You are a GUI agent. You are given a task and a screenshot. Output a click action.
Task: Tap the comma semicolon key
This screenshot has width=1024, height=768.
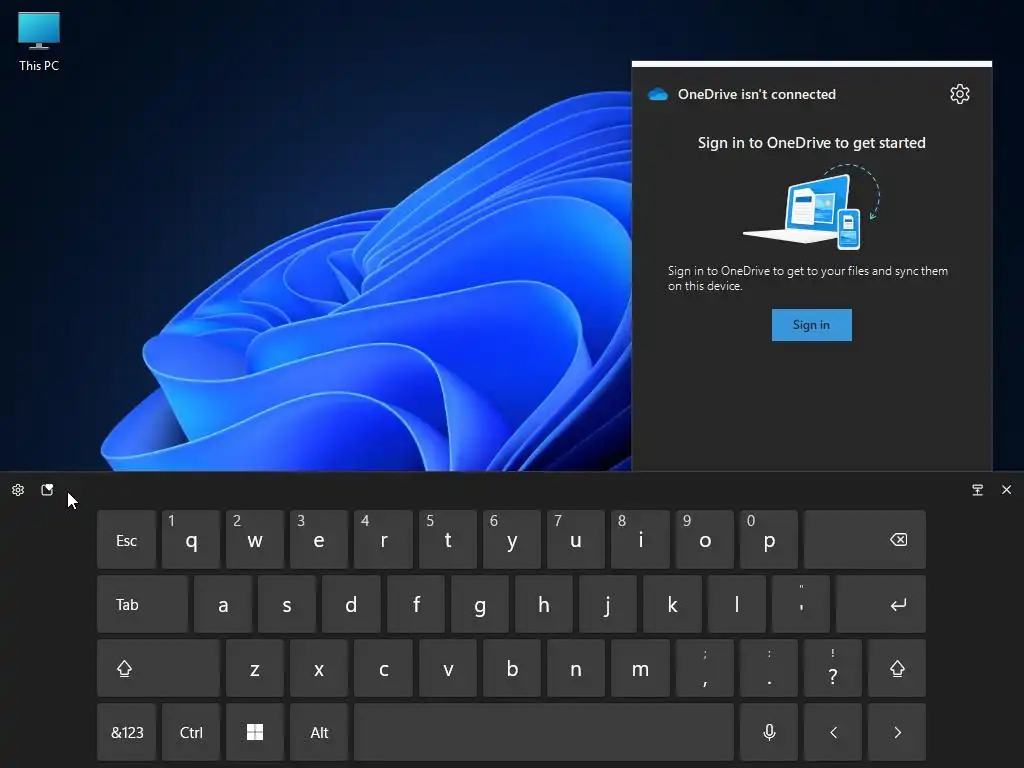tap(705, 668)
